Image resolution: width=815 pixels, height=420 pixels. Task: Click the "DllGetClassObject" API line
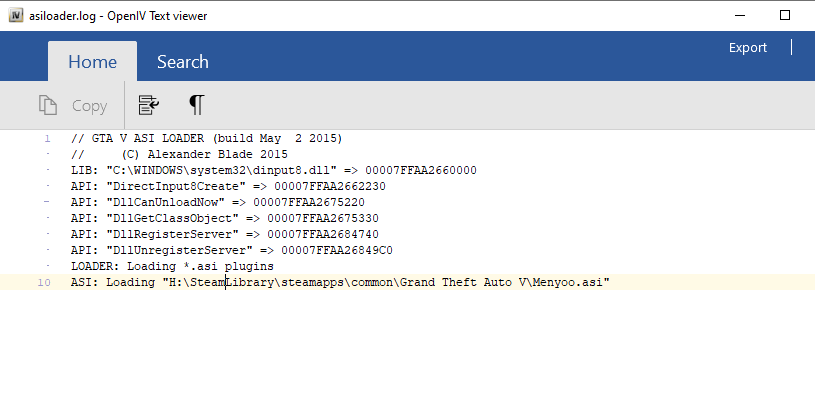pyautogui.click(x=224, y=218)
